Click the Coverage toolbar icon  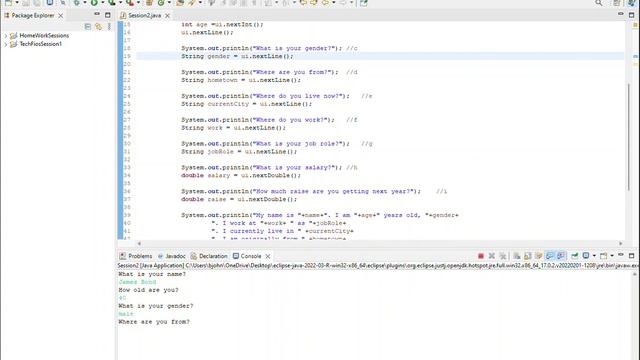click(112, 3)
